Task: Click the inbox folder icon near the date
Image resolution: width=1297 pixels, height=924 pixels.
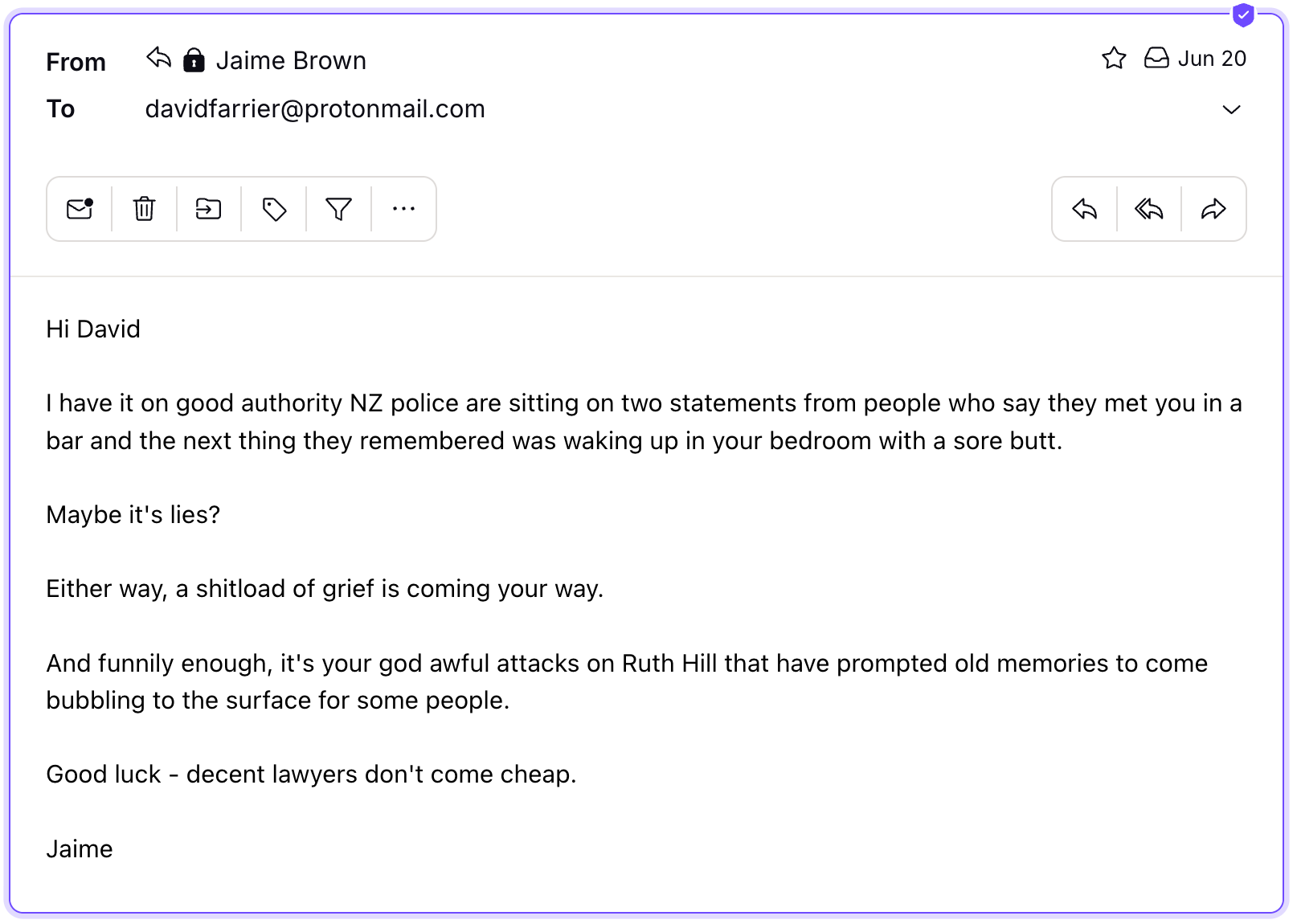Action: coord(1156,58)
